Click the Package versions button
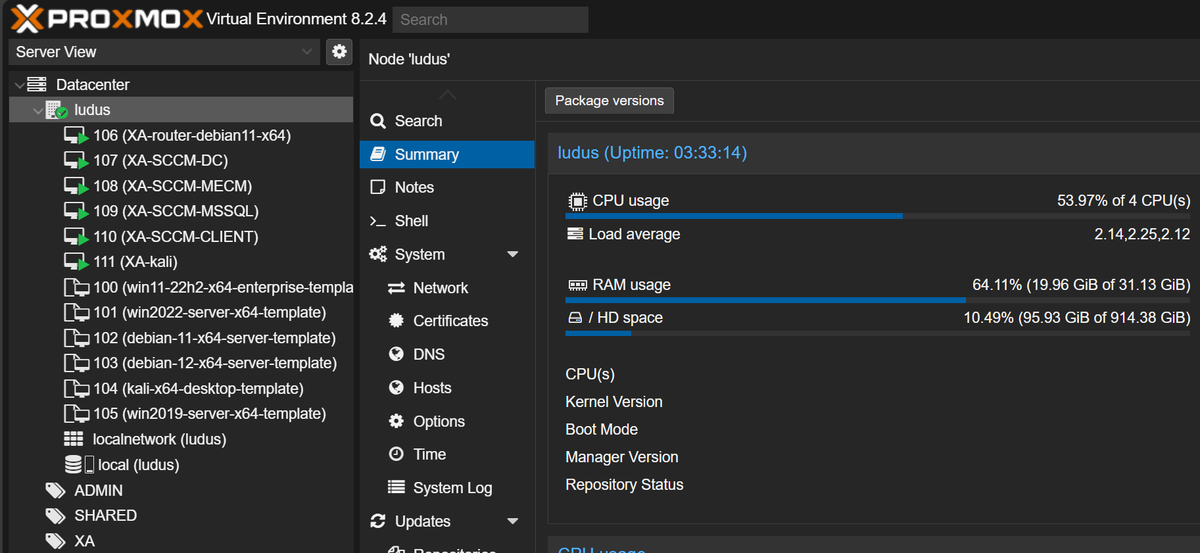Image resolution: width=1200 pixels, height=553 pixels. (609, 101)
